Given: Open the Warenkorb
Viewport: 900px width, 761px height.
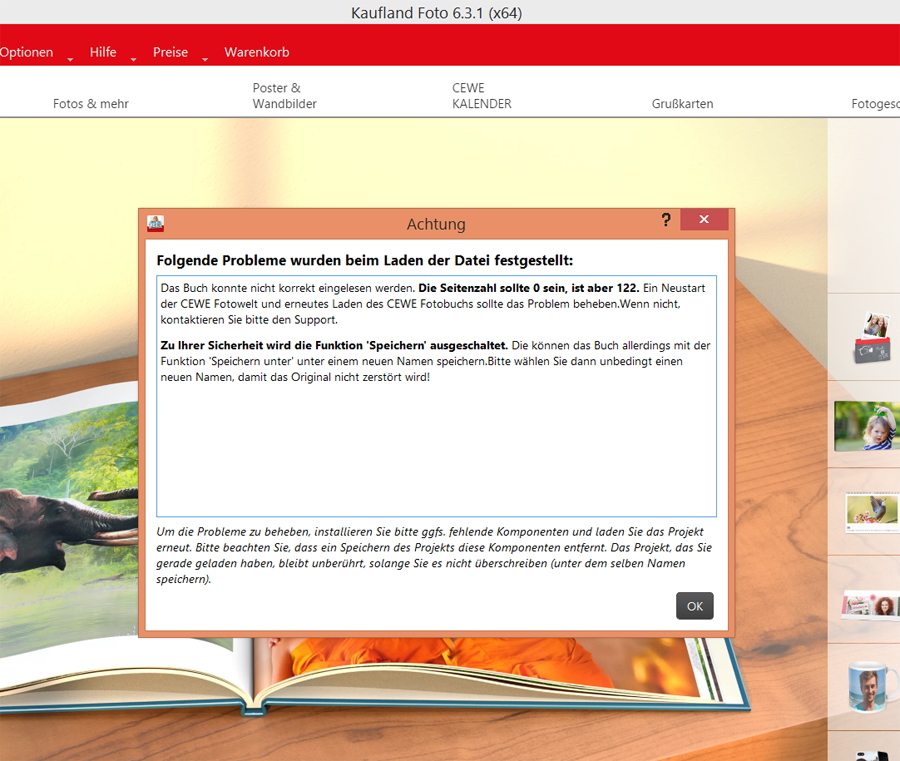Looking at the screenshot, I should coord(257,52).
